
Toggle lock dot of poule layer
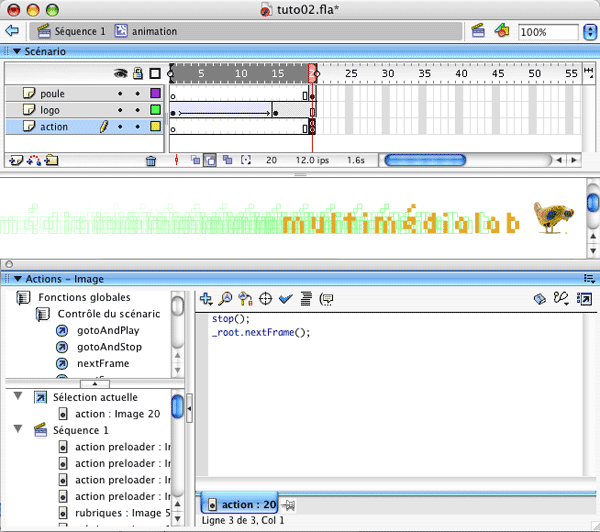pos(138,94)
